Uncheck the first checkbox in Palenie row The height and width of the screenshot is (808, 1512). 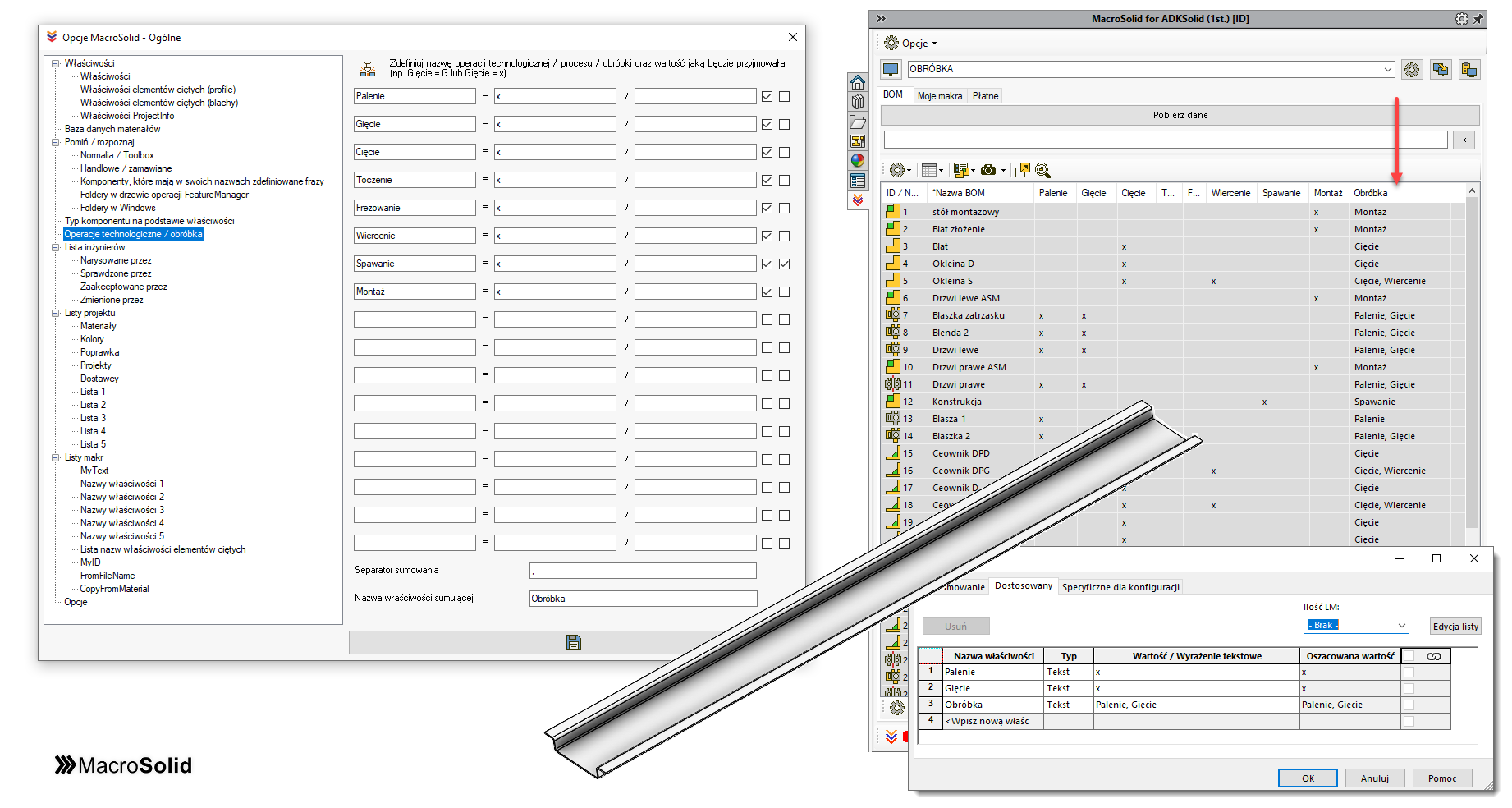pyautogui.click(x=767, y=96)
